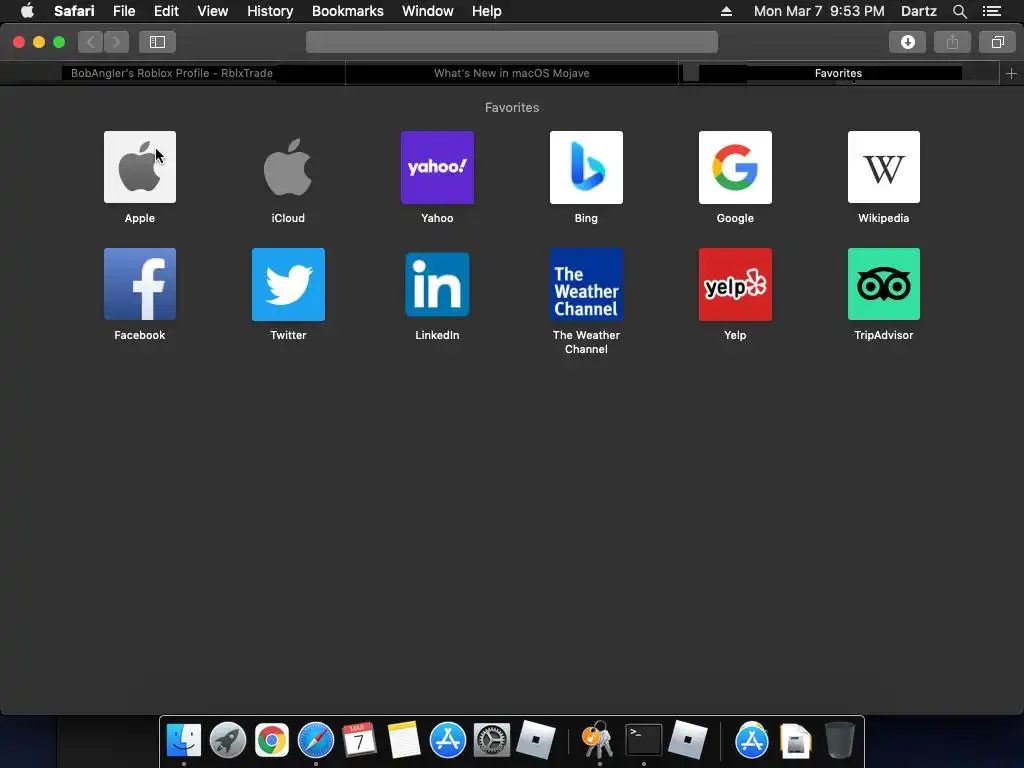Image resolution: width=1024 pixels, height=768 pixels.
Task: Go back with the back arrow
Action: (x=91, y=42)
